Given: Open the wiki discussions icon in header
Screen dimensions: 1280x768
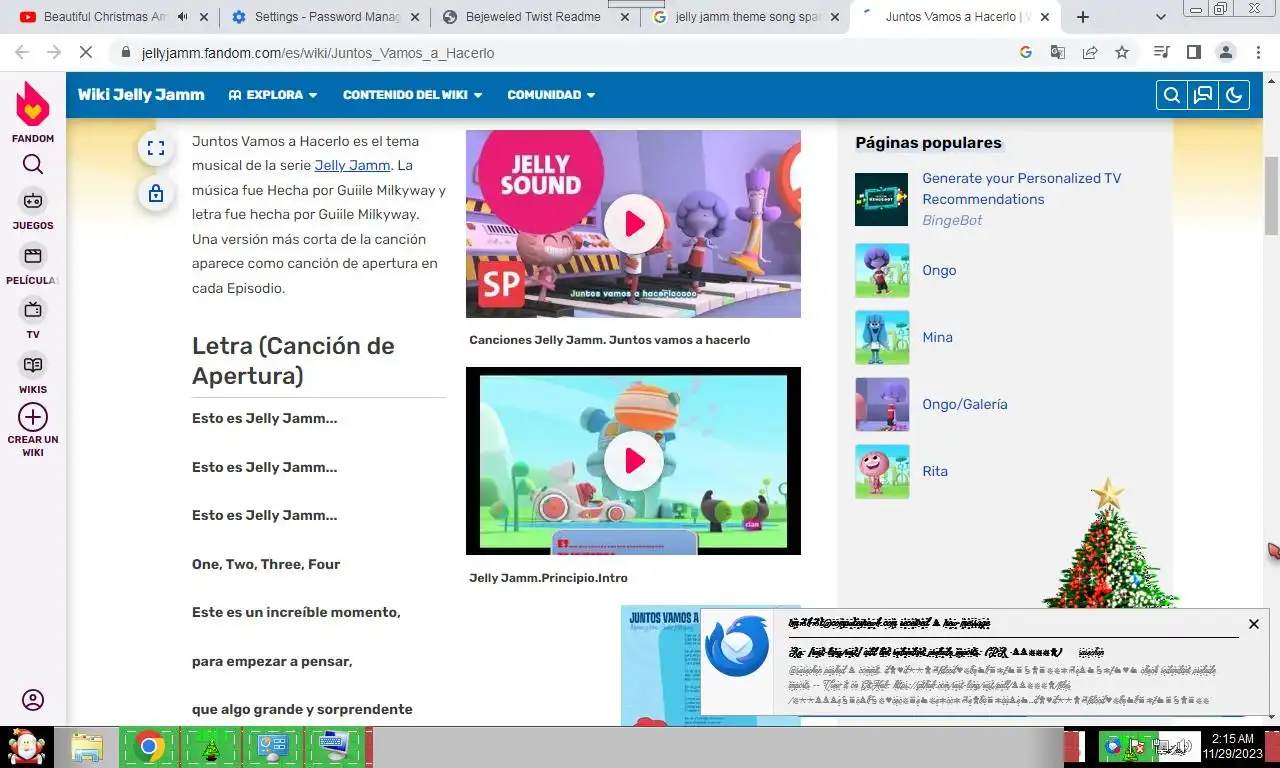Looking at the screenshot, I should [x=1203, y=95].
